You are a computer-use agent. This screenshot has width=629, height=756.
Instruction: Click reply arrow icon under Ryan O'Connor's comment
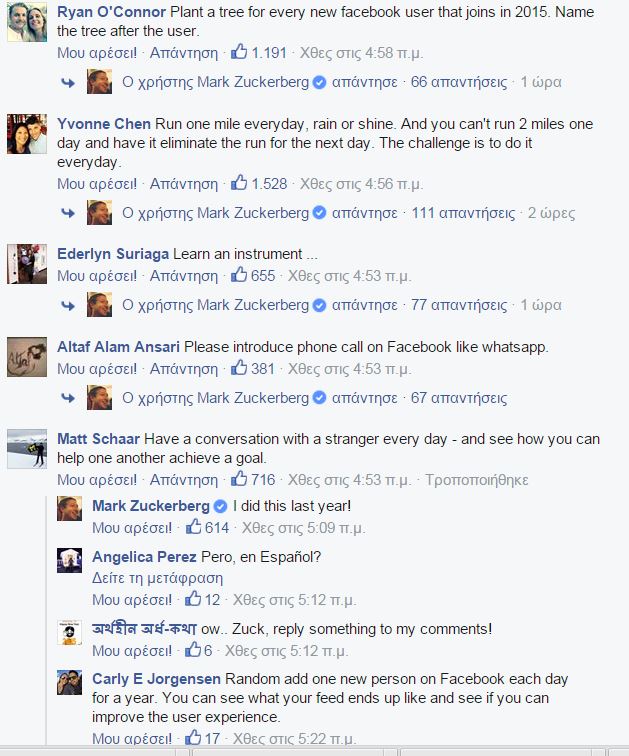point(68,82)
